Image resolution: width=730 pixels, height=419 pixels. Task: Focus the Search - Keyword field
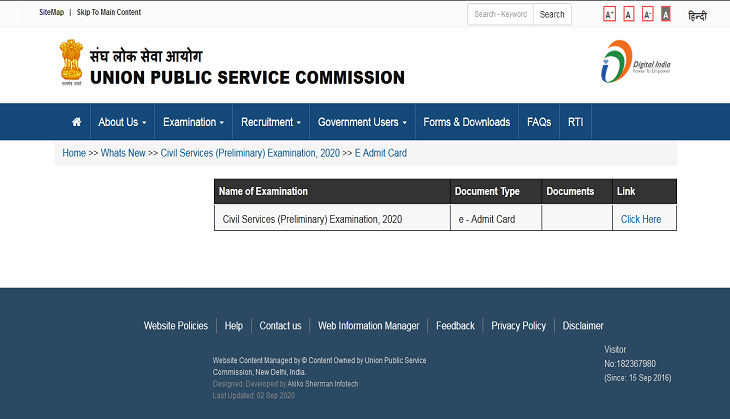(x=500, y=14)
